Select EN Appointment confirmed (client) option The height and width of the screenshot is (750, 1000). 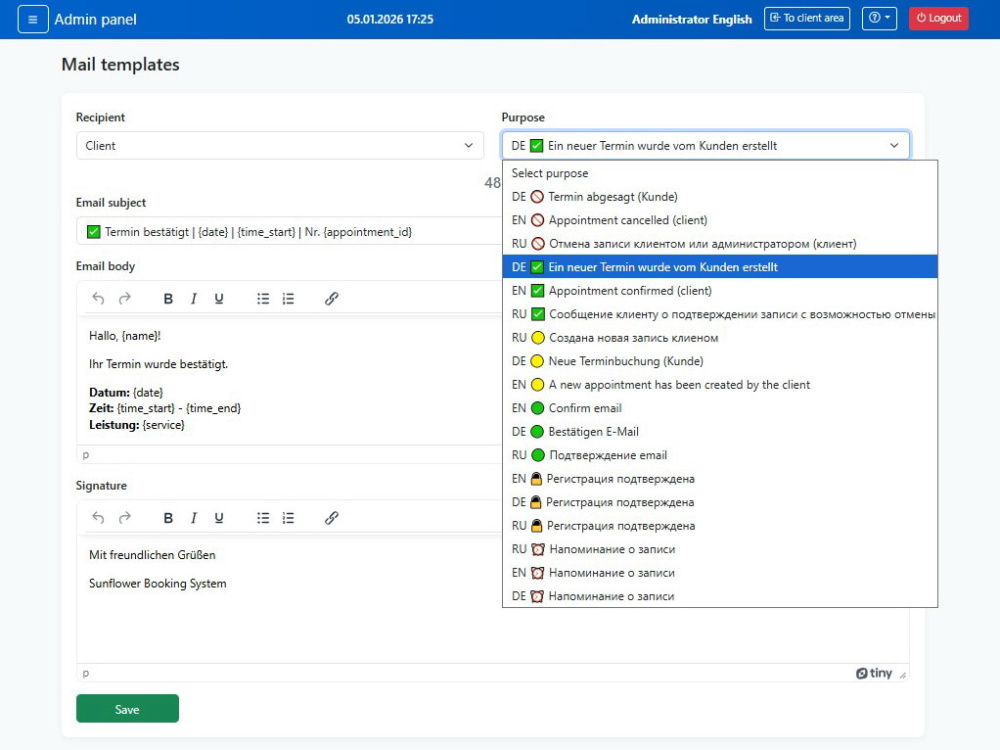coord(719,290)
